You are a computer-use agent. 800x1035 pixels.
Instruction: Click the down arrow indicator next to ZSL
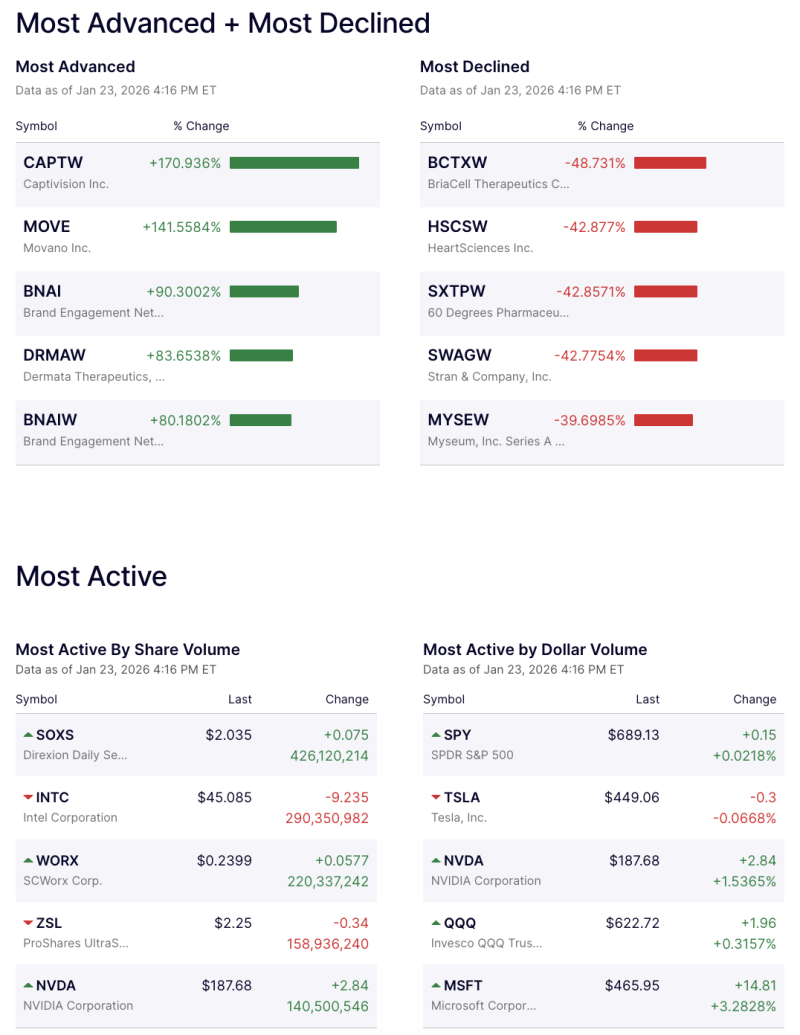30,923
